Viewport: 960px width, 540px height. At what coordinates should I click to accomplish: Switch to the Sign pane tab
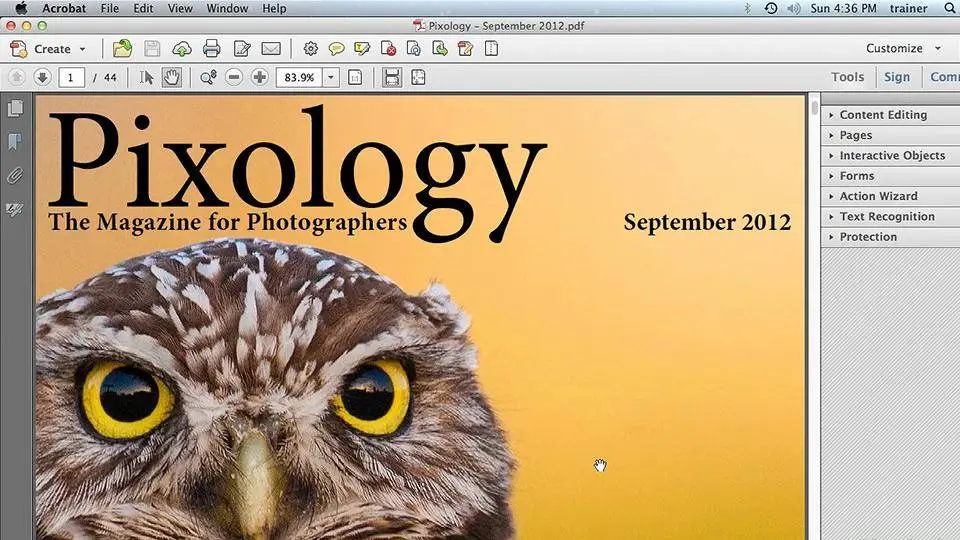[x=897, y=77]
